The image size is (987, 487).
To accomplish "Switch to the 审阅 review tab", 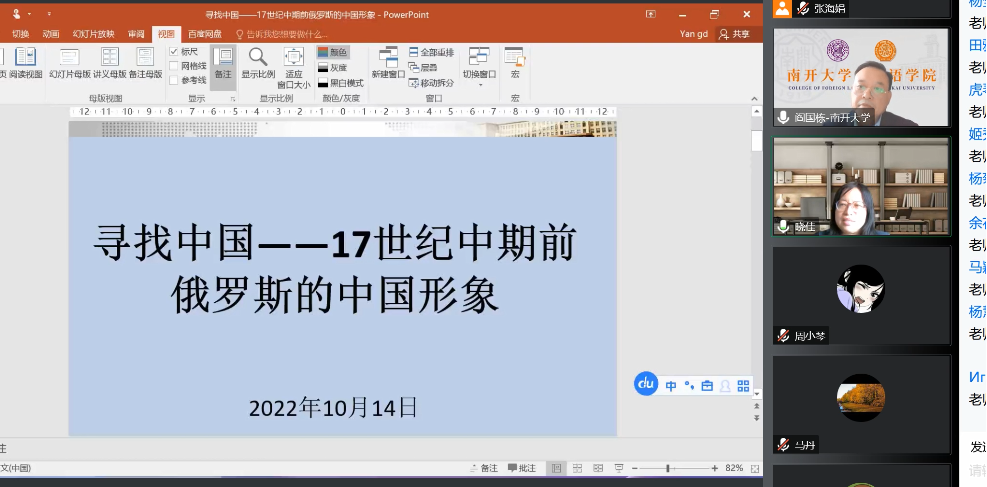I will pos(136,33).
